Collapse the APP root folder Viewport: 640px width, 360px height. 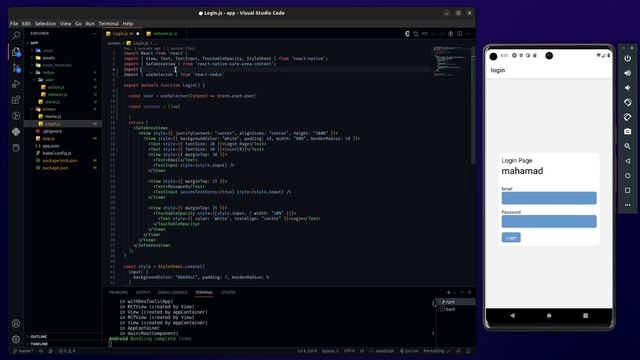pos(34,43)
